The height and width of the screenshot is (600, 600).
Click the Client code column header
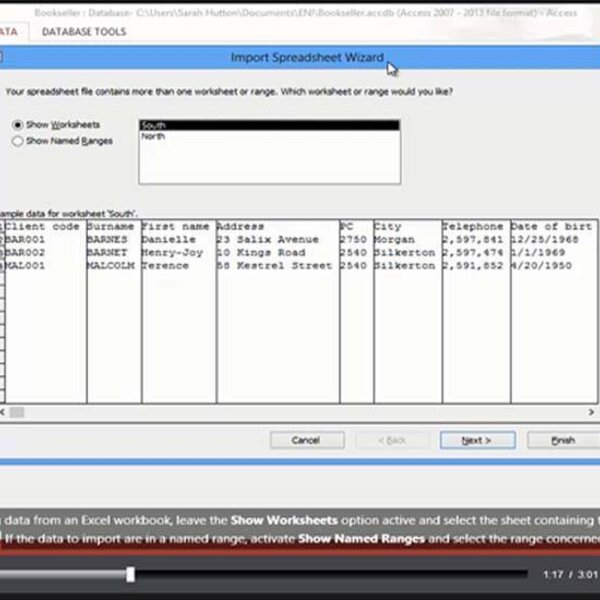pos(43,227)
